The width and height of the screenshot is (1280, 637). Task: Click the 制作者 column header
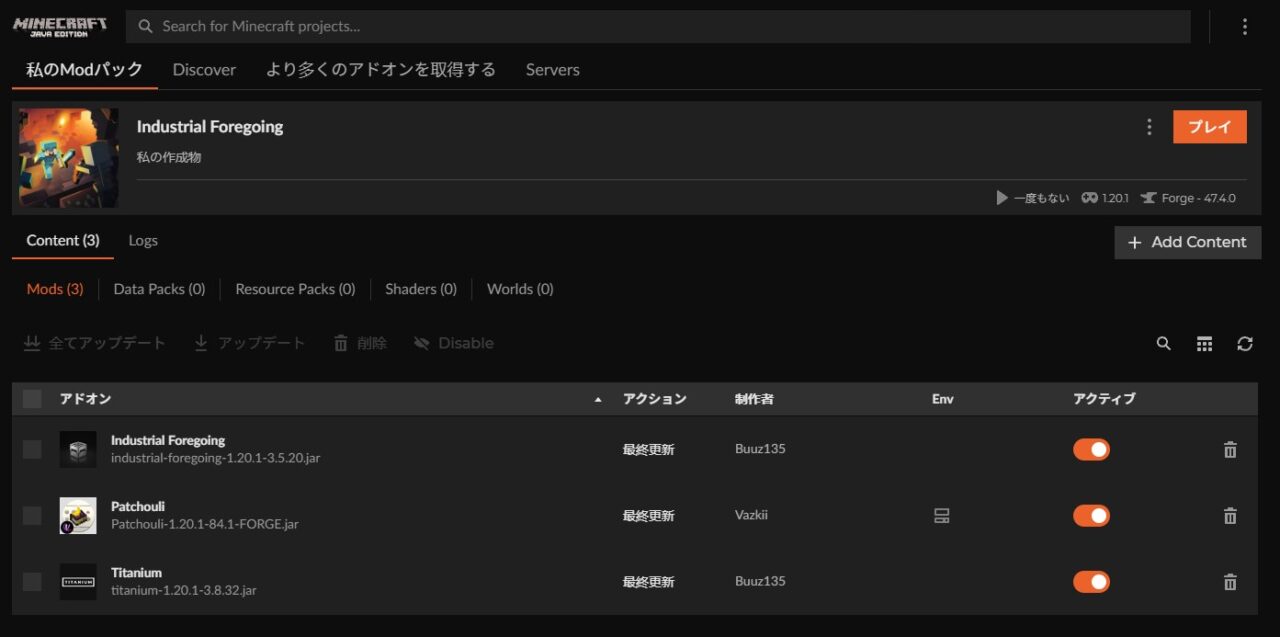click(754, 399)
